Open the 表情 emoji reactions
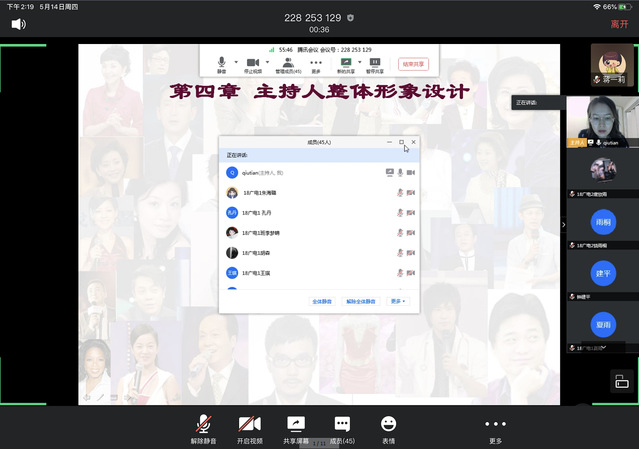 pyautogui.click(x=388, y=425)
